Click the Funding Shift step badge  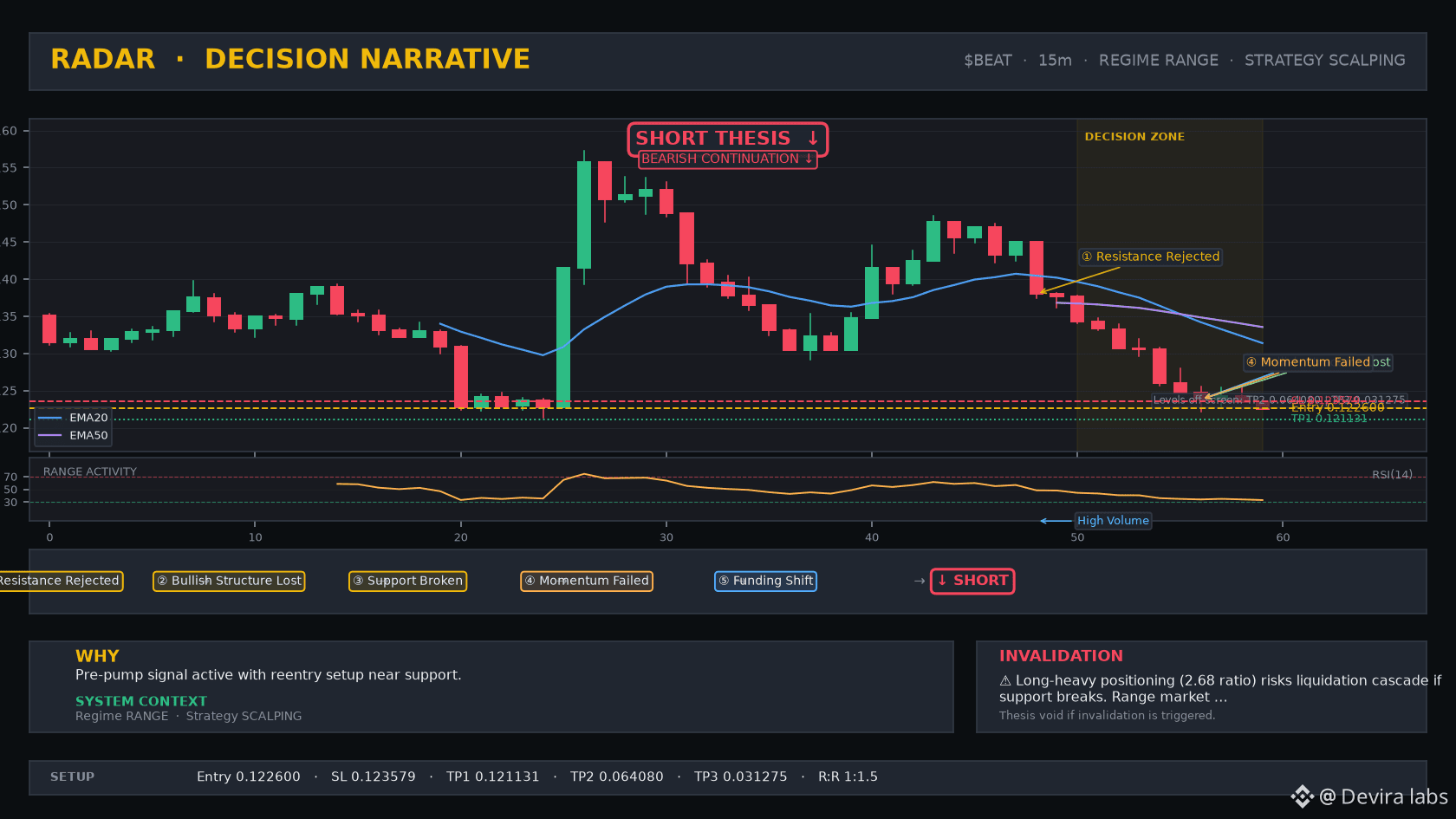click(x=765, y=581)
